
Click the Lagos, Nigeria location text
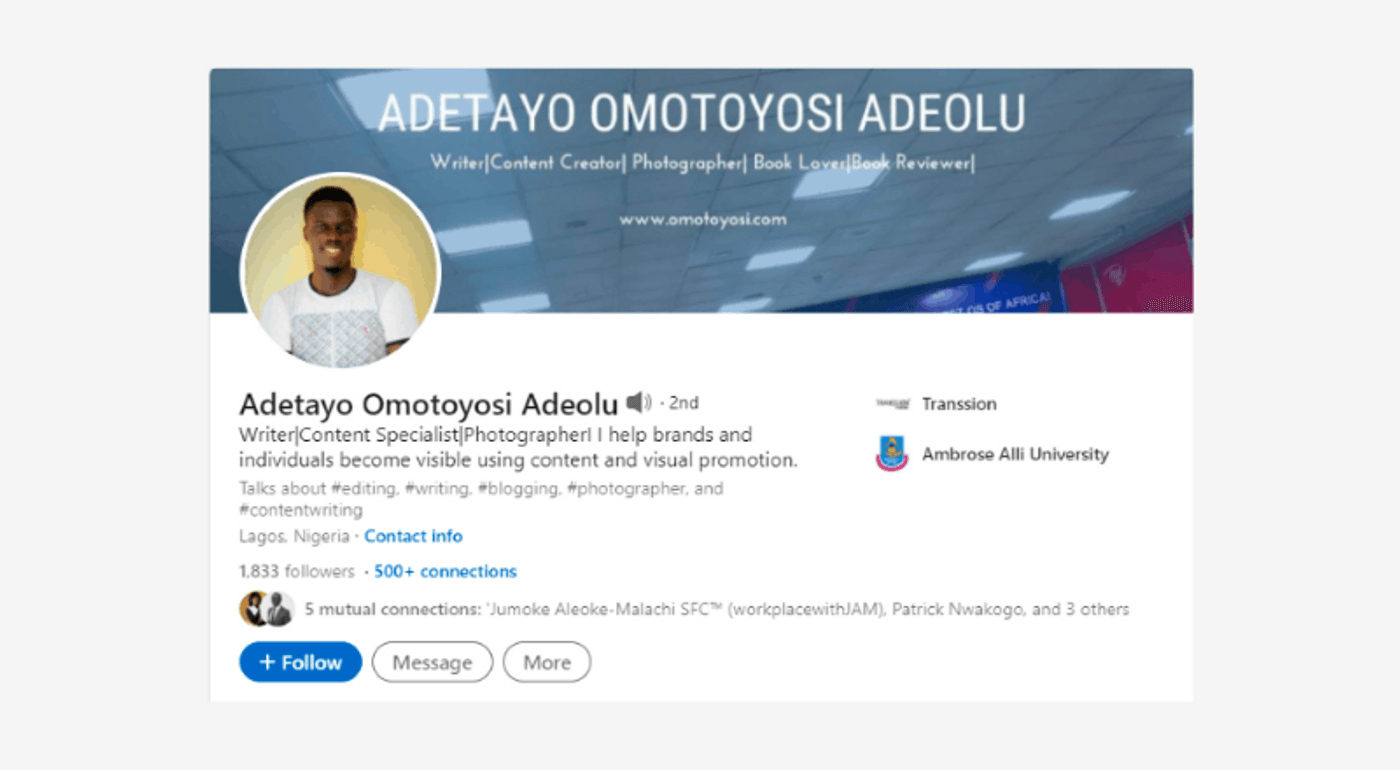coord(294,536)
